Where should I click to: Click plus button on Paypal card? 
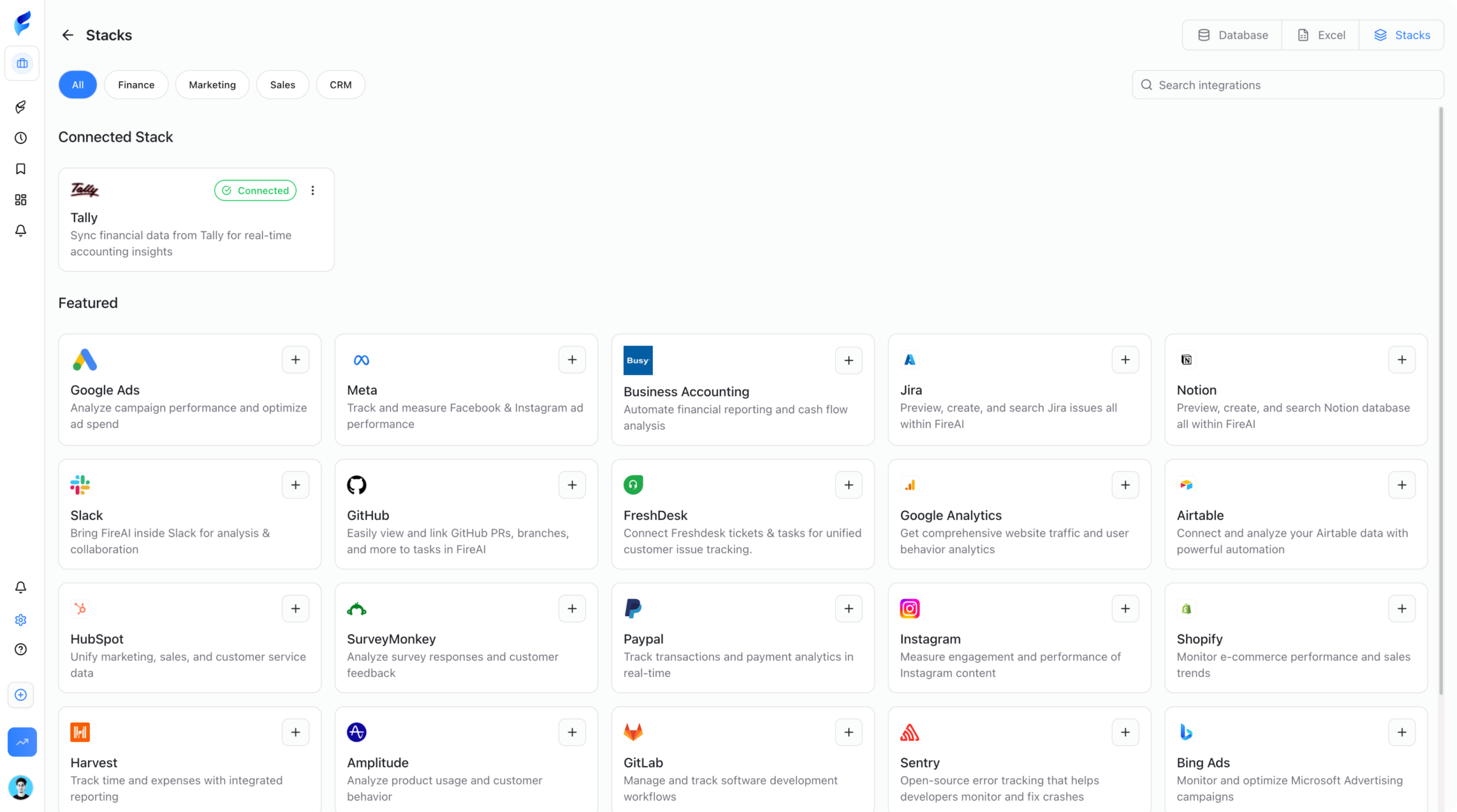pos(849,609)
